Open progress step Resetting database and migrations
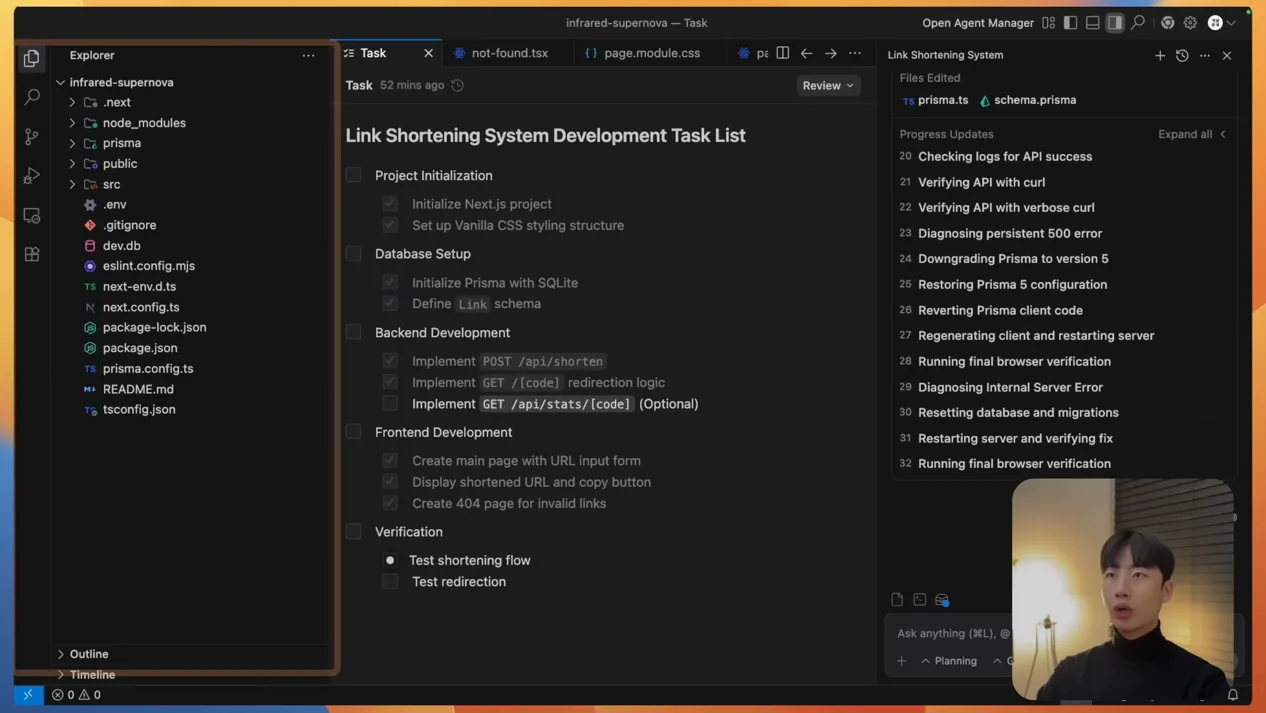Image resolution: width=1266 pixels, height=713 pixels. (x=1018, y=412)
